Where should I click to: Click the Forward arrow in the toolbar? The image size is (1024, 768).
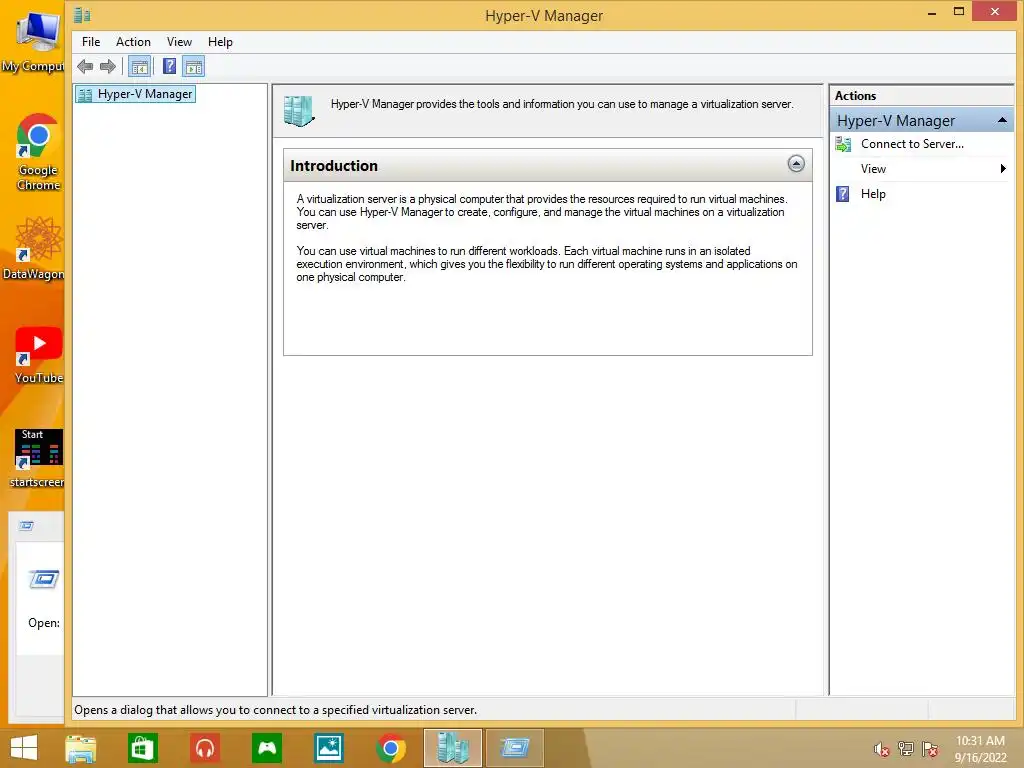pyautogui.click(x=108, y=66)
